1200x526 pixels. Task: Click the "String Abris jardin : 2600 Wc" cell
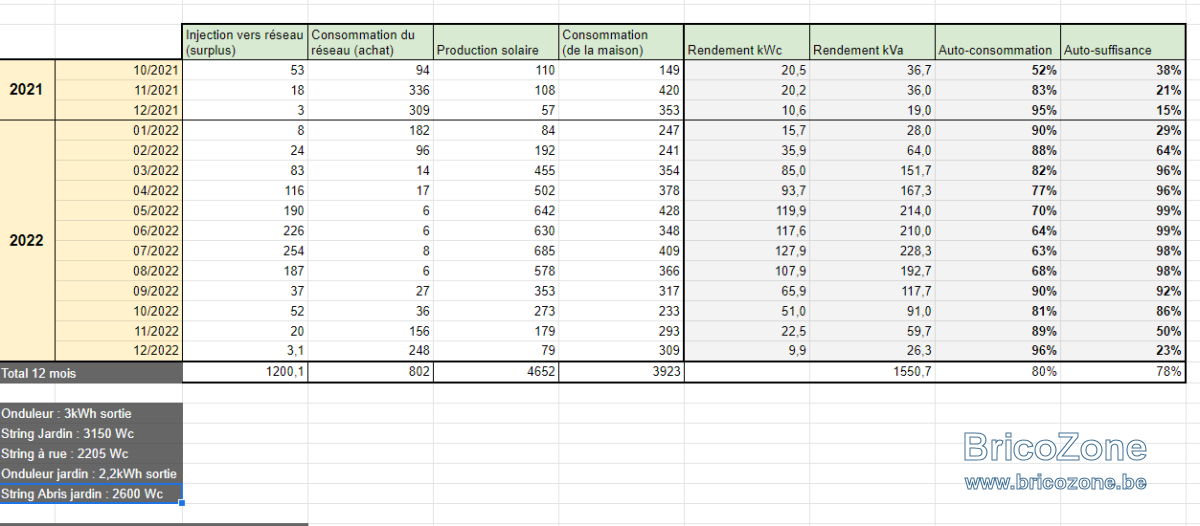click(x=91, y=494)
